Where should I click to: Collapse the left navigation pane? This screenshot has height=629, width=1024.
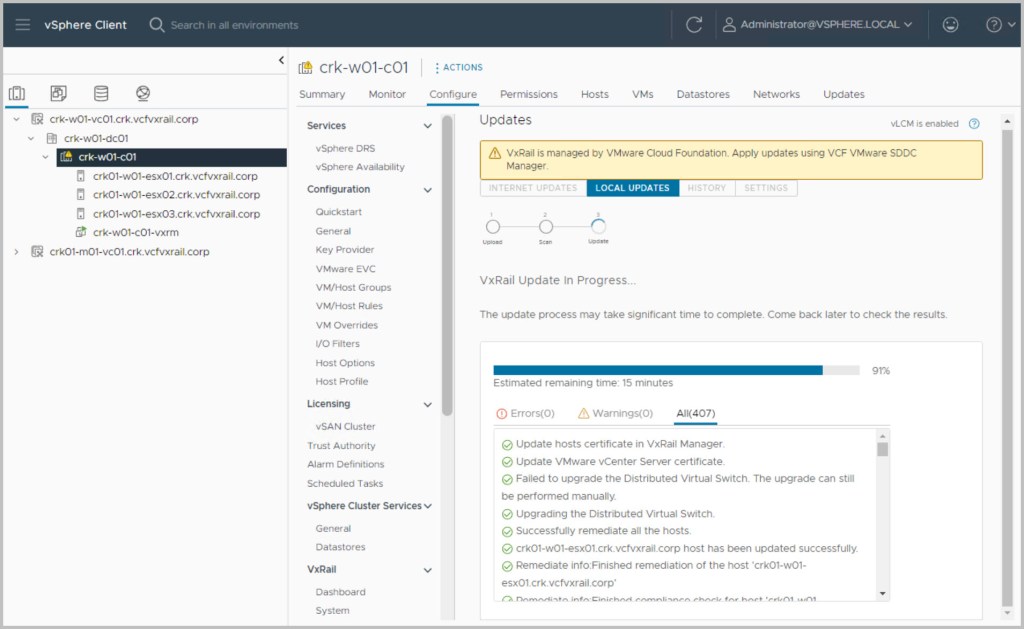281,61
